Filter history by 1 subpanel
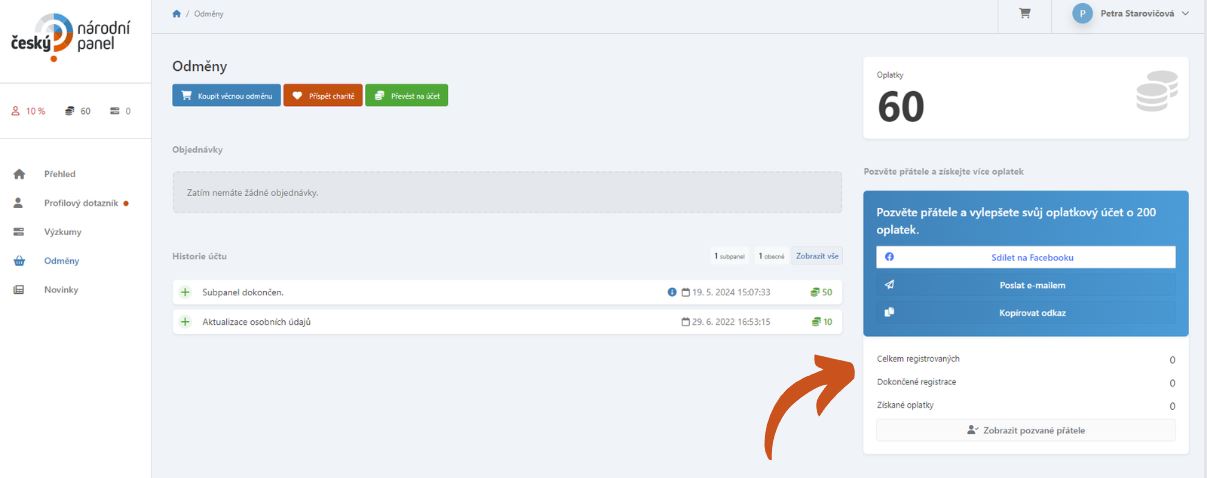The height and width of the screenshot is (478, 1207). 730,256
